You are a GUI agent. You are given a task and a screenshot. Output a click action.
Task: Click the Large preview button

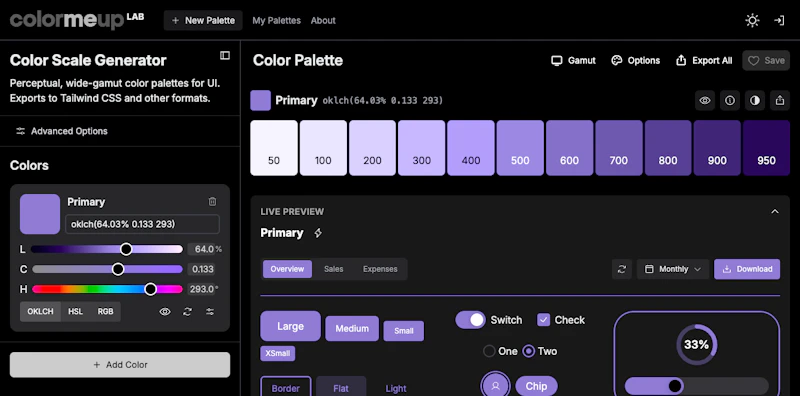290,326
